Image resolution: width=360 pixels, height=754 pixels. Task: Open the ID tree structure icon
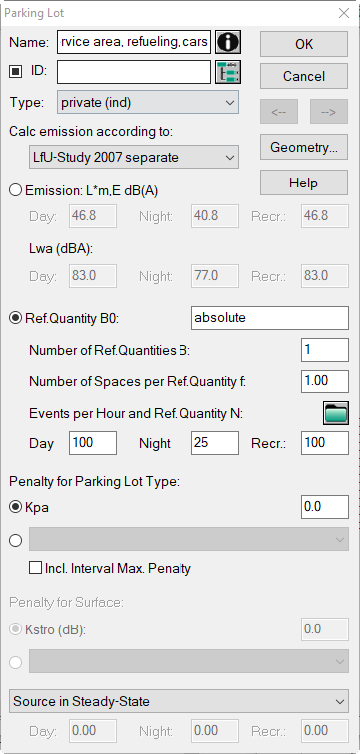(228, 72)
